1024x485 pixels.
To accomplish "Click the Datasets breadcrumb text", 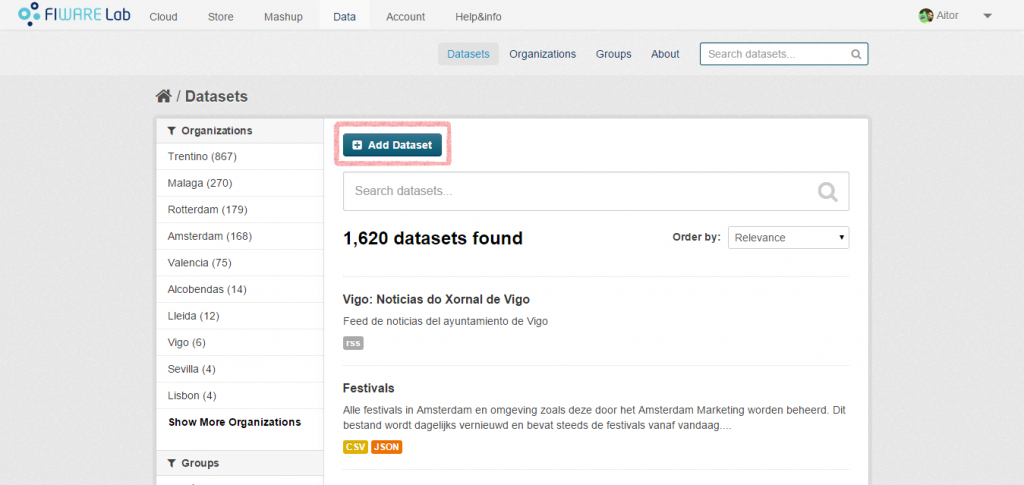I will 216,97.
